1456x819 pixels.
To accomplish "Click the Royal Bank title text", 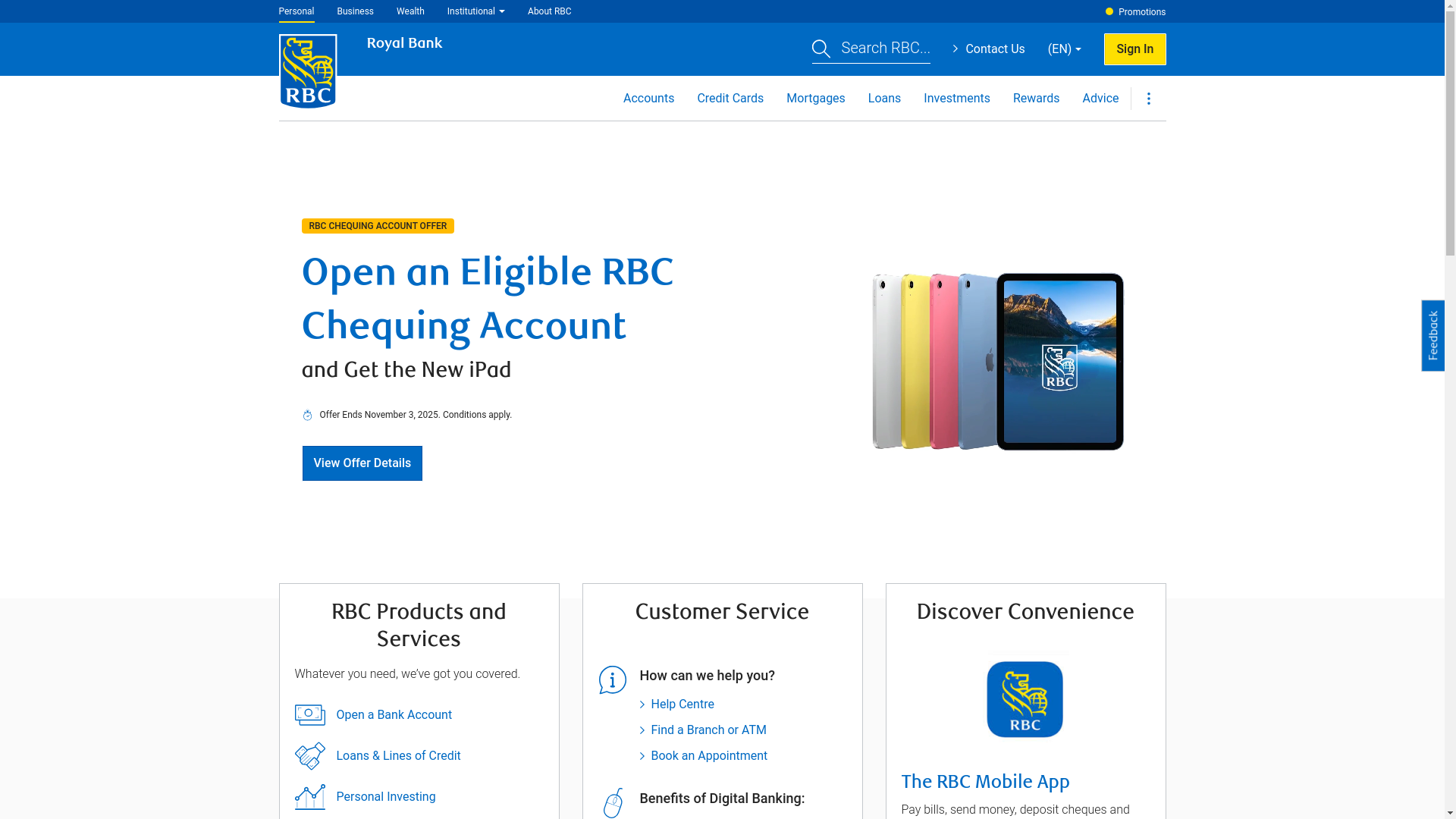I will [x=404, y=43].
